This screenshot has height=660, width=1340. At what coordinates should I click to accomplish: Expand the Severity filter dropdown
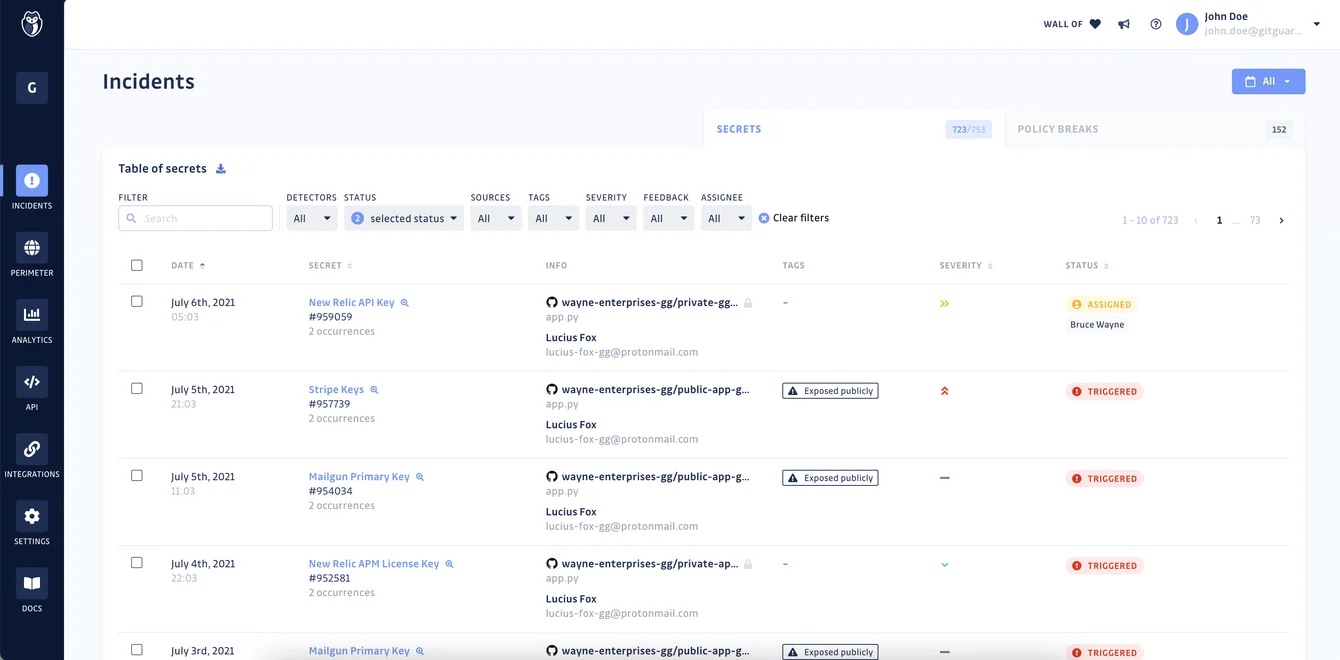(611, 218)
